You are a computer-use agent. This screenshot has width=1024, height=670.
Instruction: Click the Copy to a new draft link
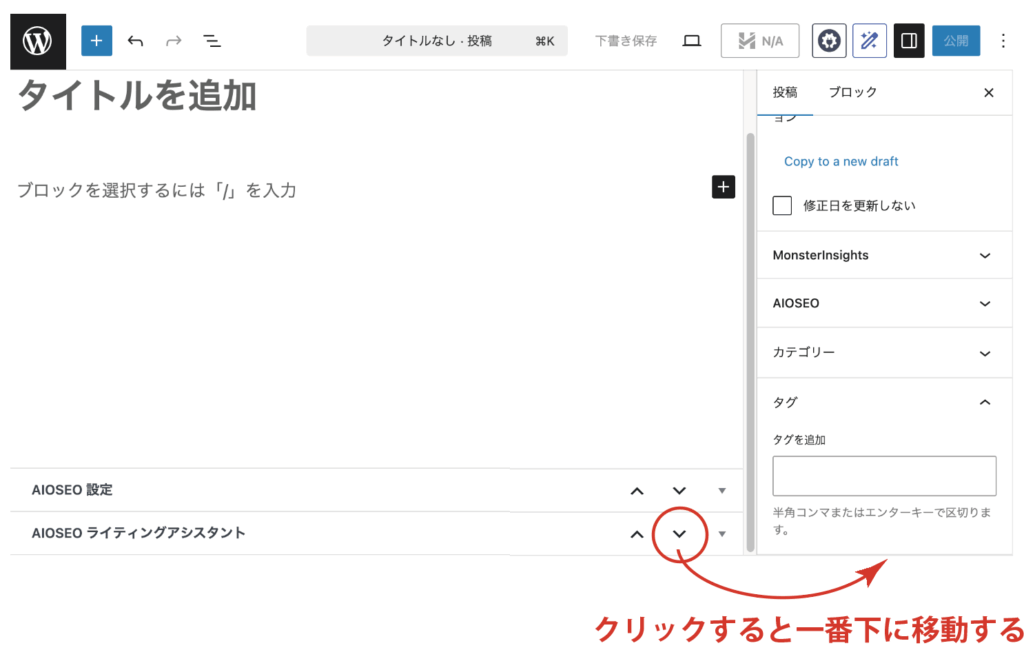coord(841,161)
